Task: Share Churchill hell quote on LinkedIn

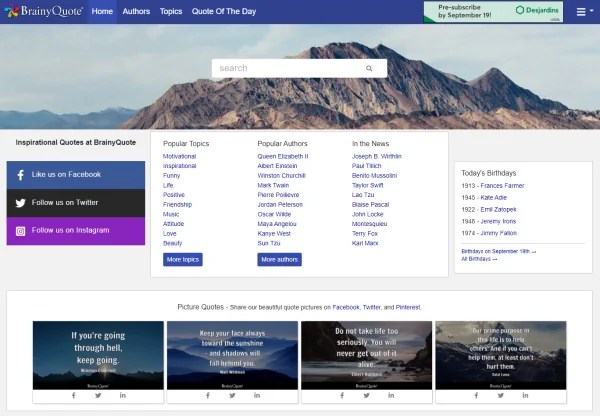Action: click(x=122, y=395)
